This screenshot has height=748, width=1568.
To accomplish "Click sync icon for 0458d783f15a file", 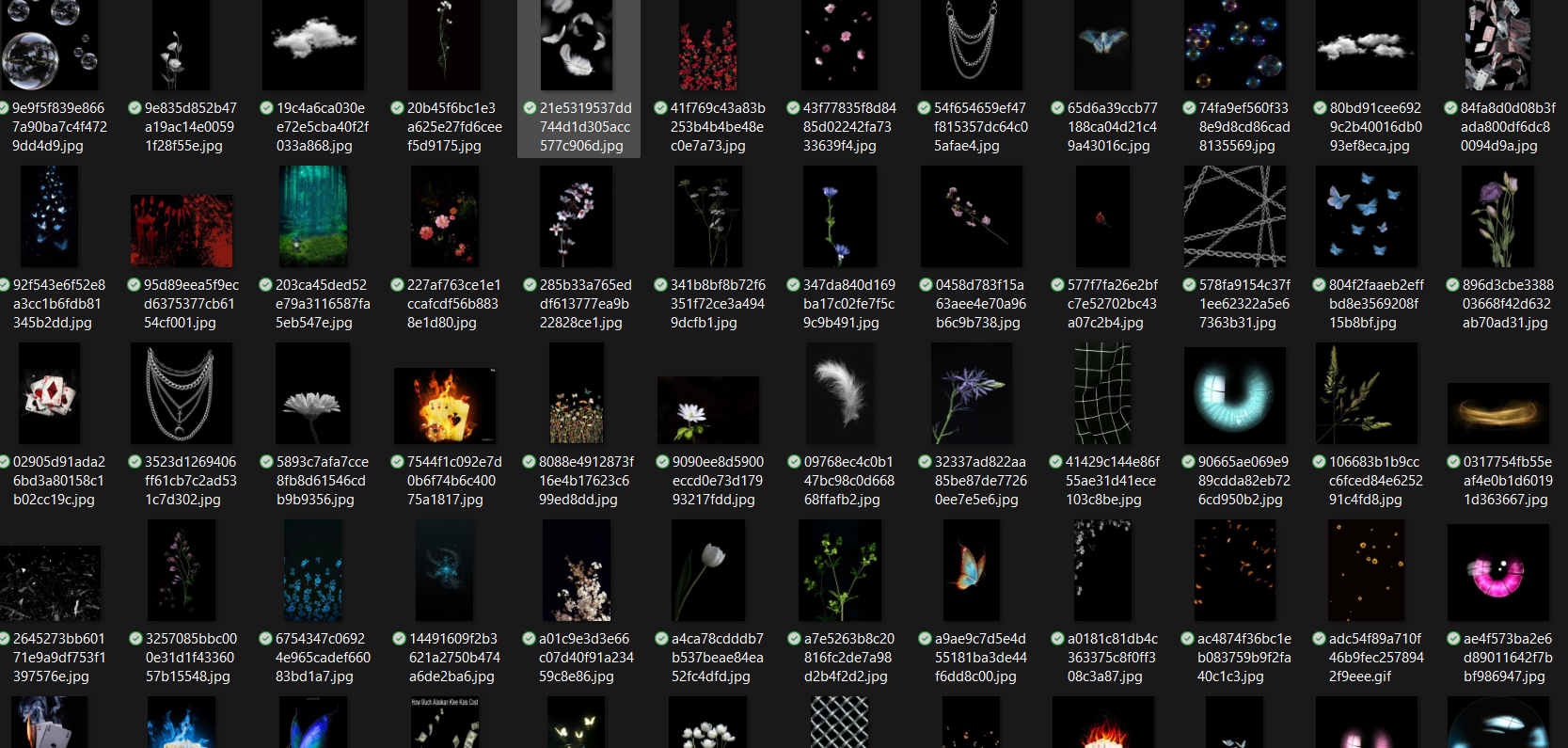I will [x=927, y=285].
